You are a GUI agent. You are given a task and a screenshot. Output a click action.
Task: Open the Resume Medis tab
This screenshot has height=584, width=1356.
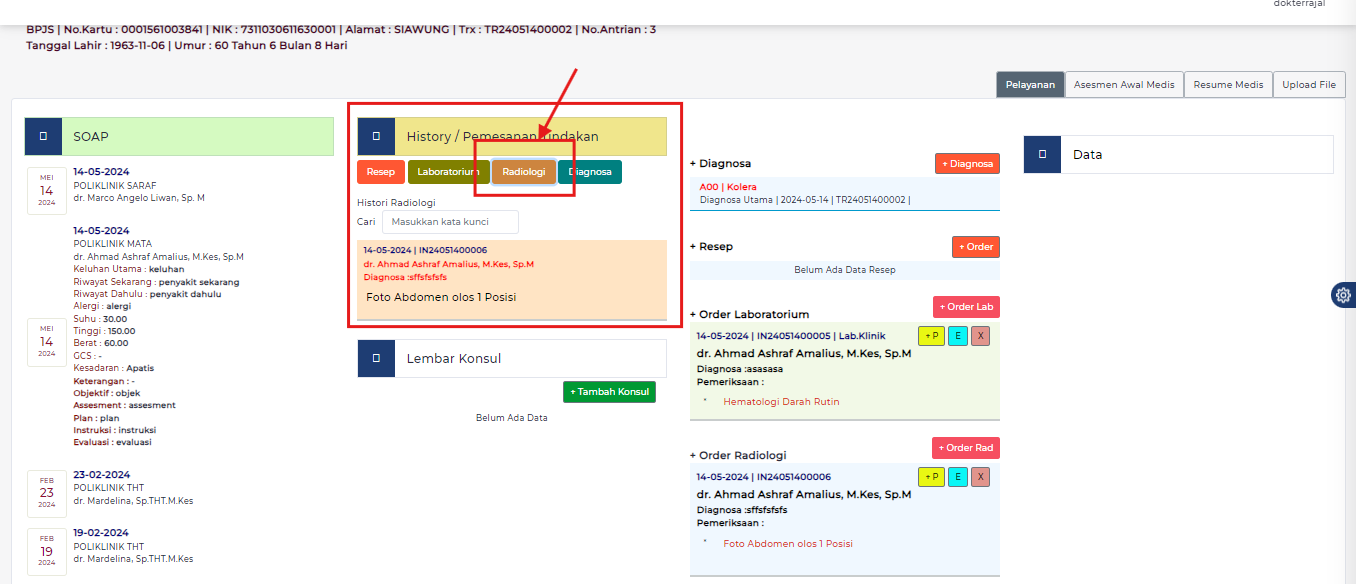[x=1228, y=85]
